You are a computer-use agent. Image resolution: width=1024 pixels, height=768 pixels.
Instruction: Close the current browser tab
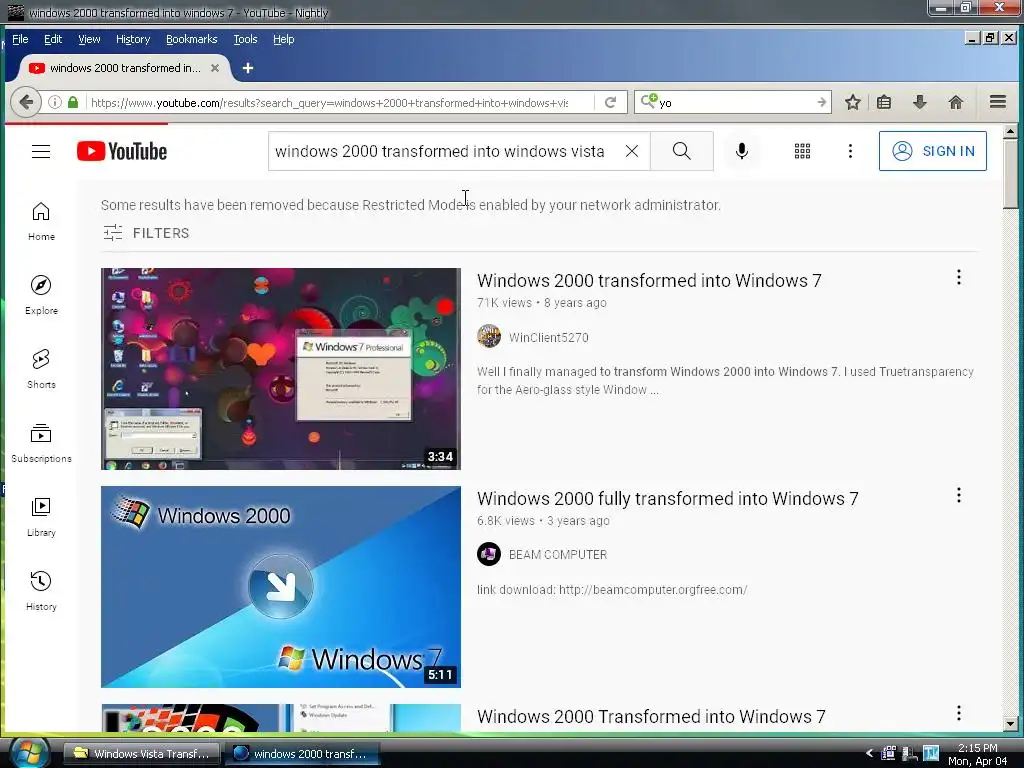pos(214,68)
